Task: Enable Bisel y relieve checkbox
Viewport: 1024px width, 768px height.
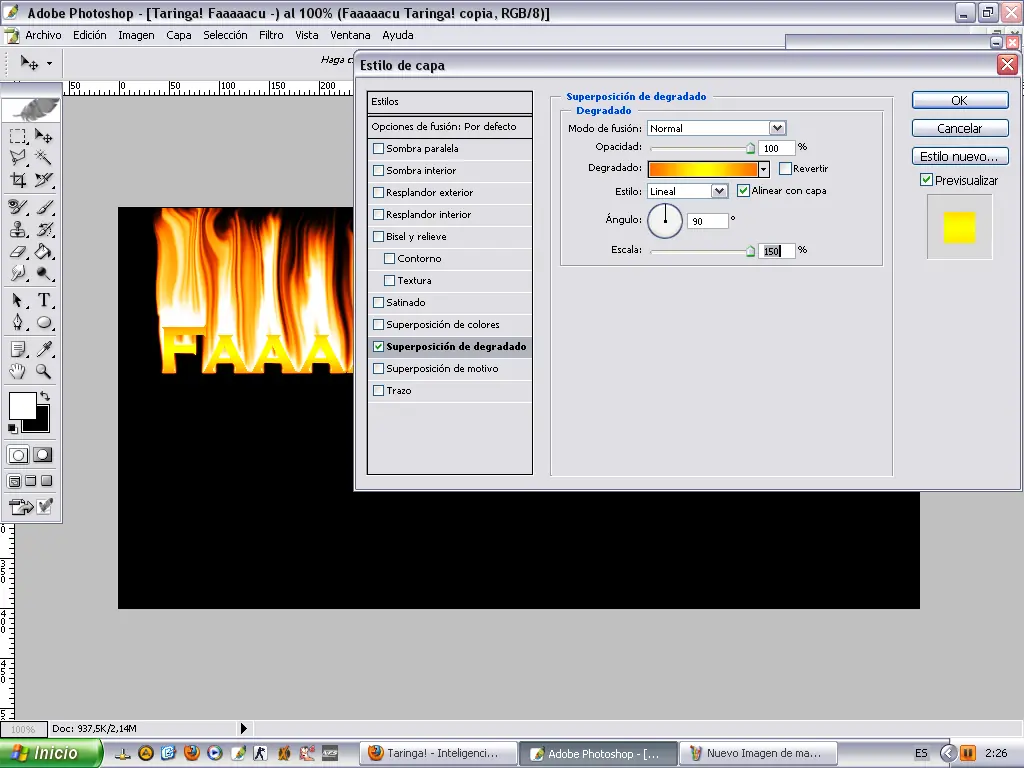Action: click(378, 236)
